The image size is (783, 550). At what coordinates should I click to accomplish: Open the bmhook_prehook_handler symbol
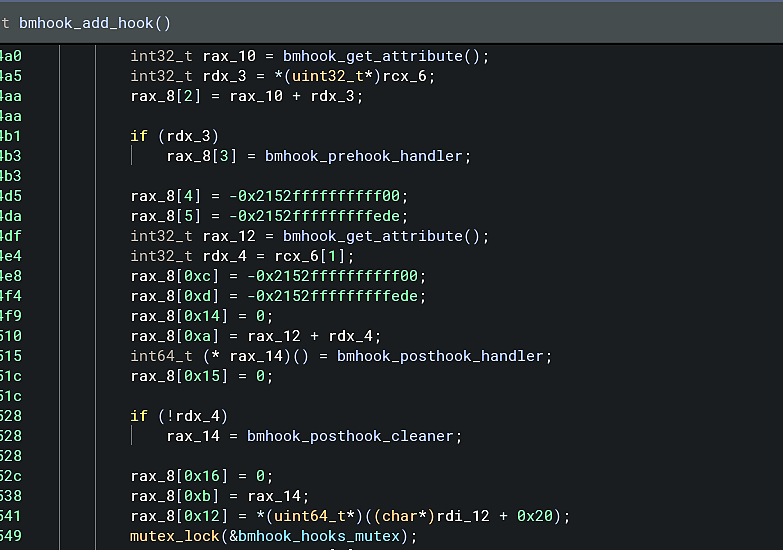[364, 156]
